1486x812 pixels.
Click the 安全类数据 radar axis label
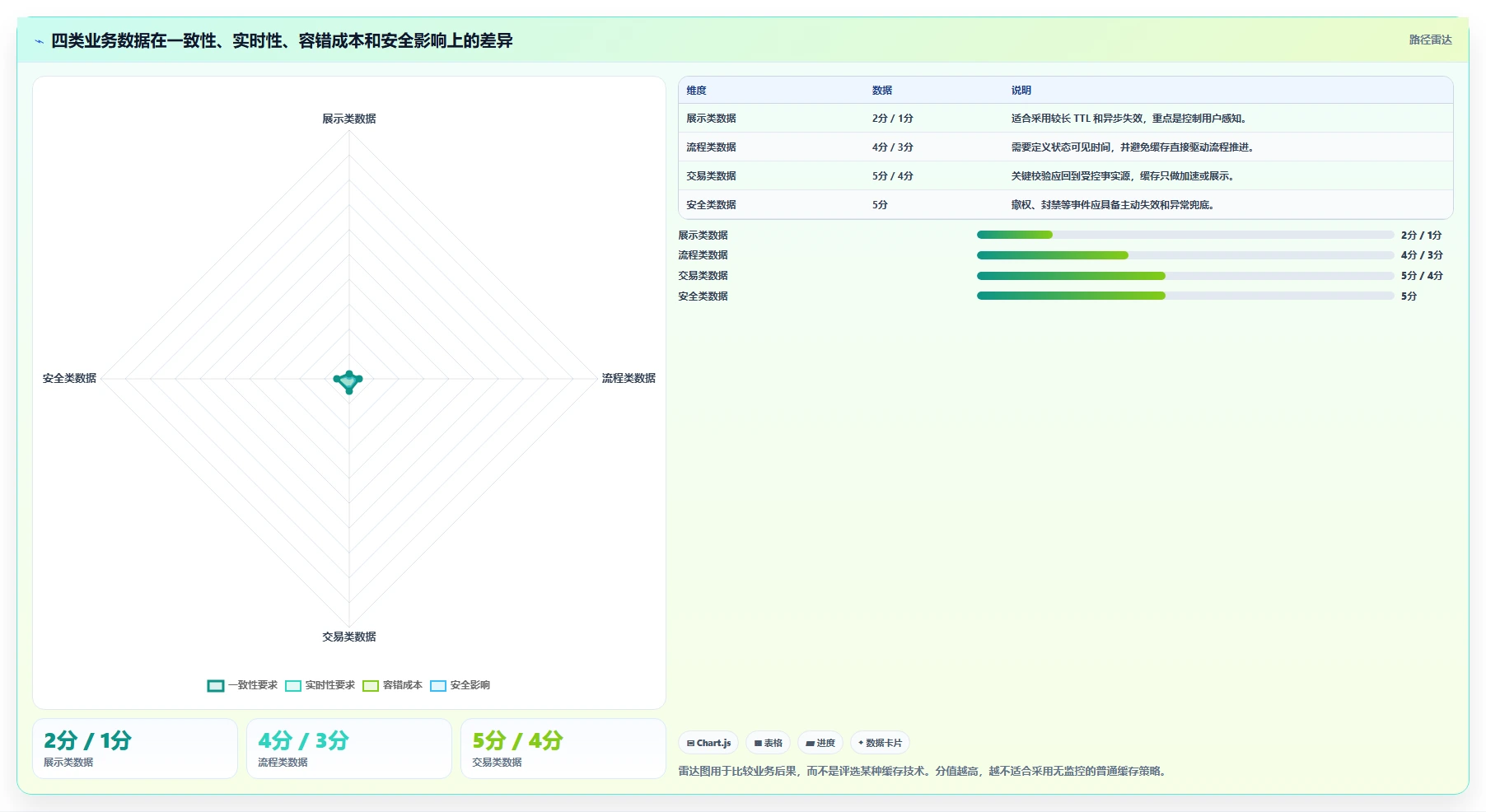[x=70, y=378]
